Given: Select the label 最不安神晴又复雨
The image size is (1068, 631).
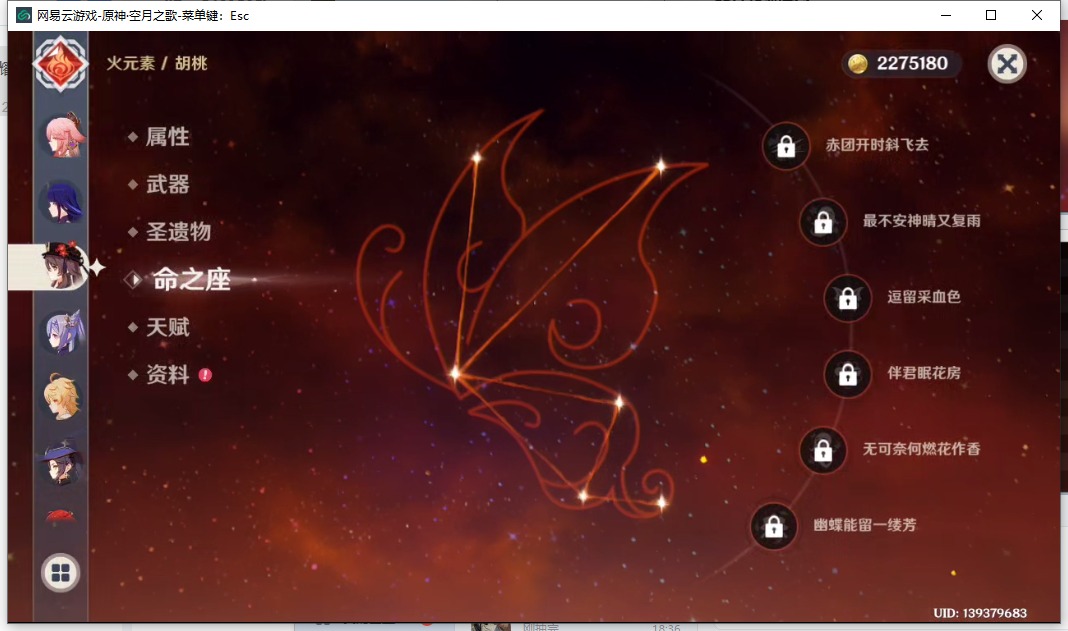Looking at the screenshot, I should coord(922,221).
